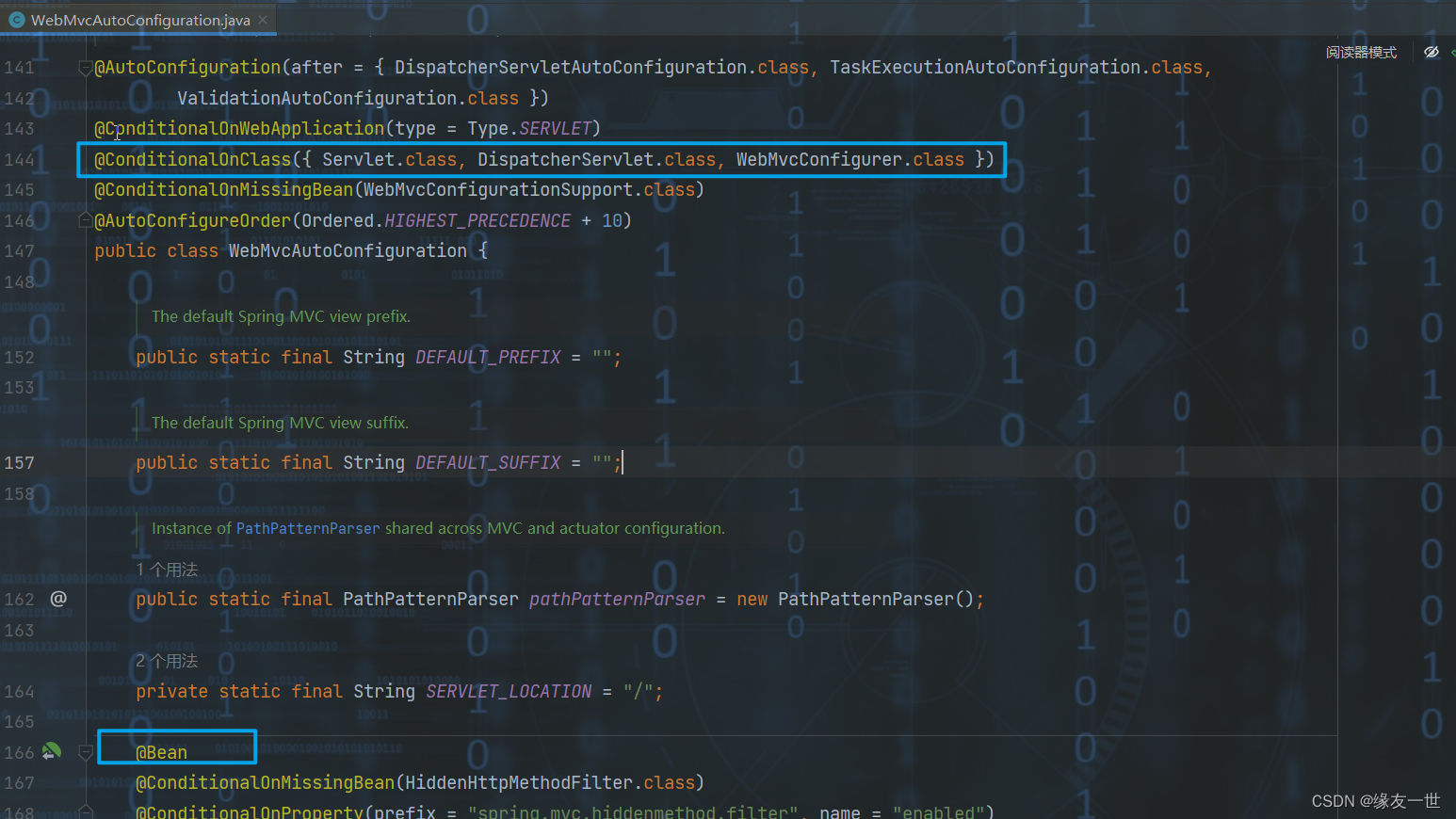Click the @ gutter icon on line 162
The width and height of the screenshot is (1456, 819).
pos(58,599)
